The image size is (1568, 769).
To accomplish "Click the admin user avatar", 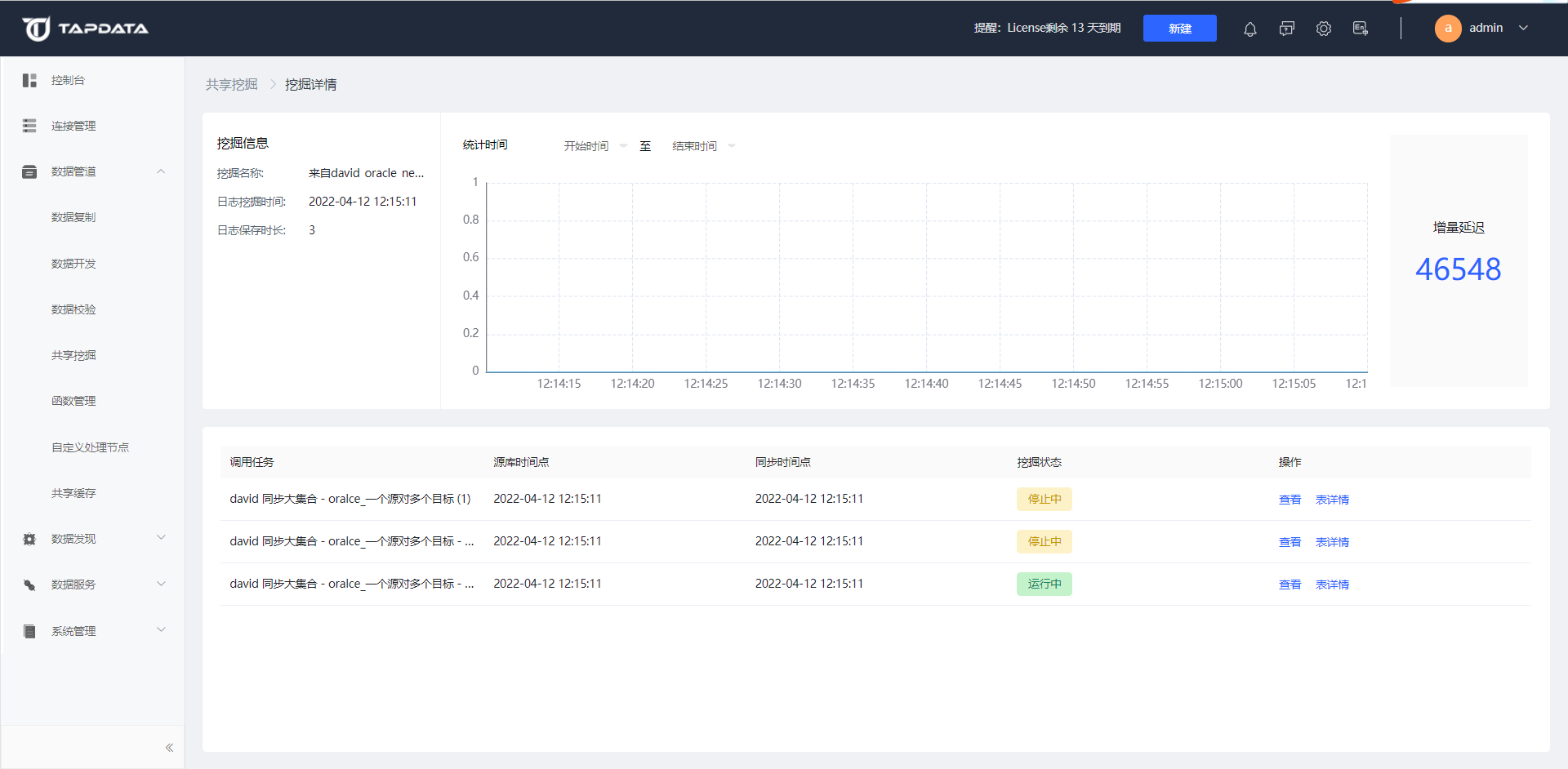I will 1447,29.
